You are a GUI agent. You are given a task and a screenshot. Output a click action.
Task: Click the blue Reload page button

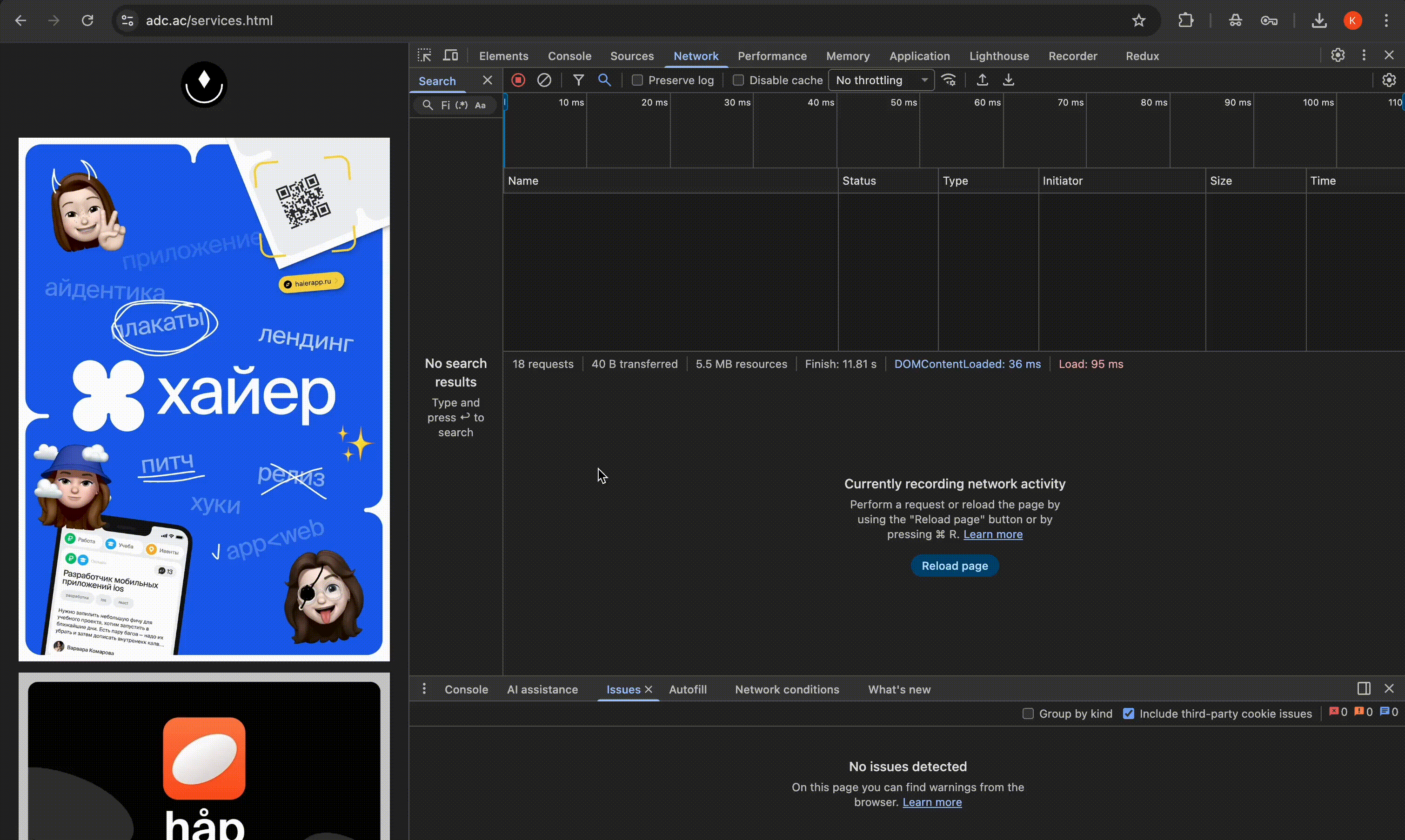(x=954, y=566)
